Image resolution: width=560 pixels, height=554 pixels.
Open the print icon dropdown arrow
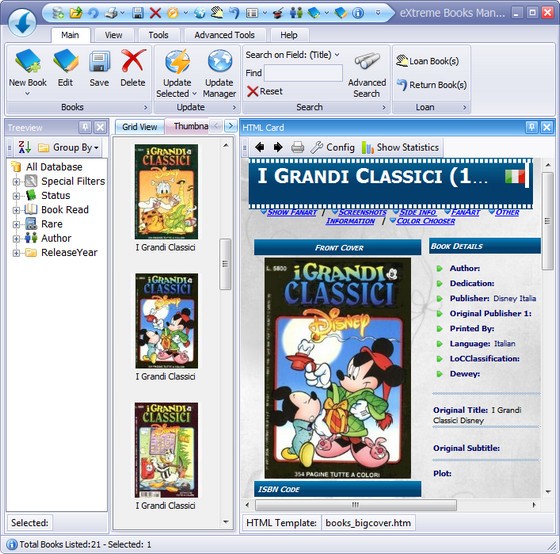(122, 13)
